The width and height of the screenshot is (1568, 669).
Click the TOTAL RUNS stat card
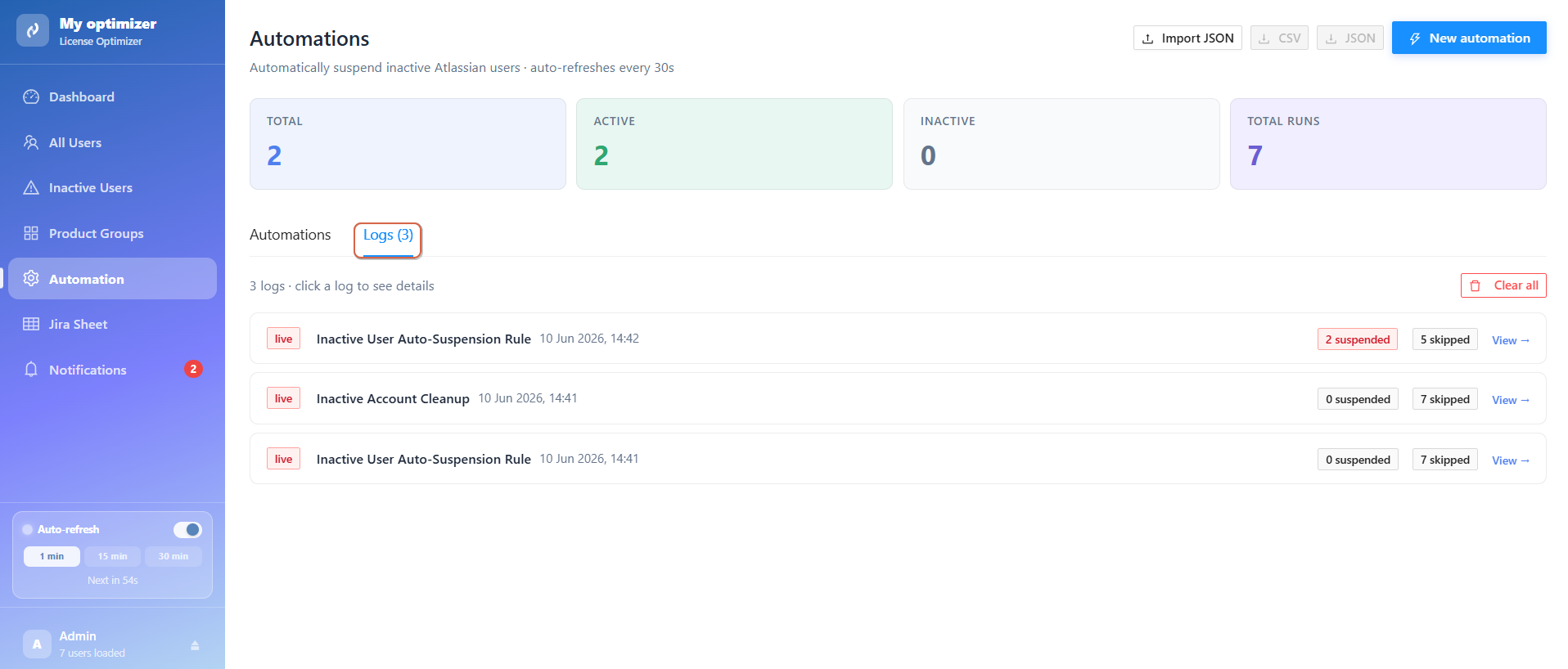click(1388, 144)
